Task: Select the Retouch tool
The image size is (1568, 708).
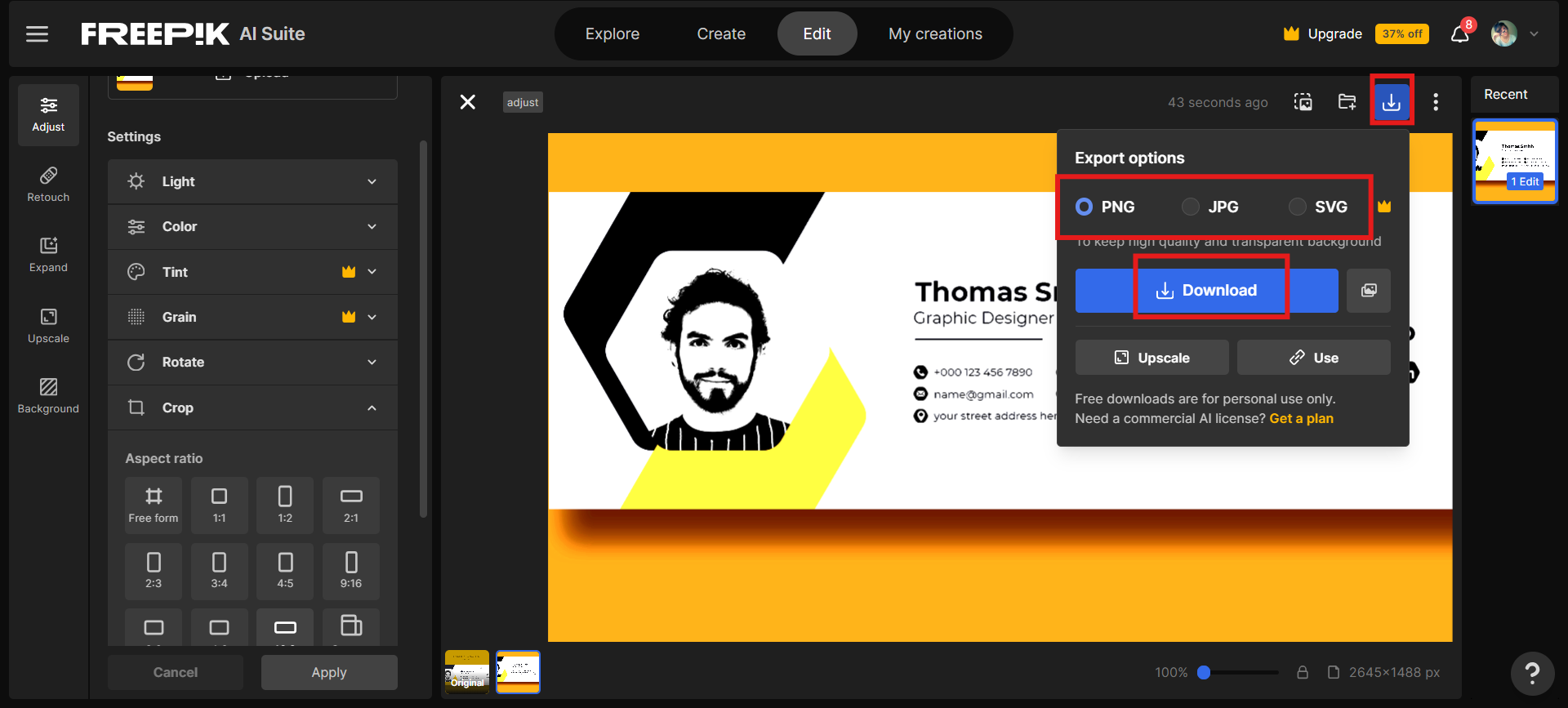Action: (48, 185)
